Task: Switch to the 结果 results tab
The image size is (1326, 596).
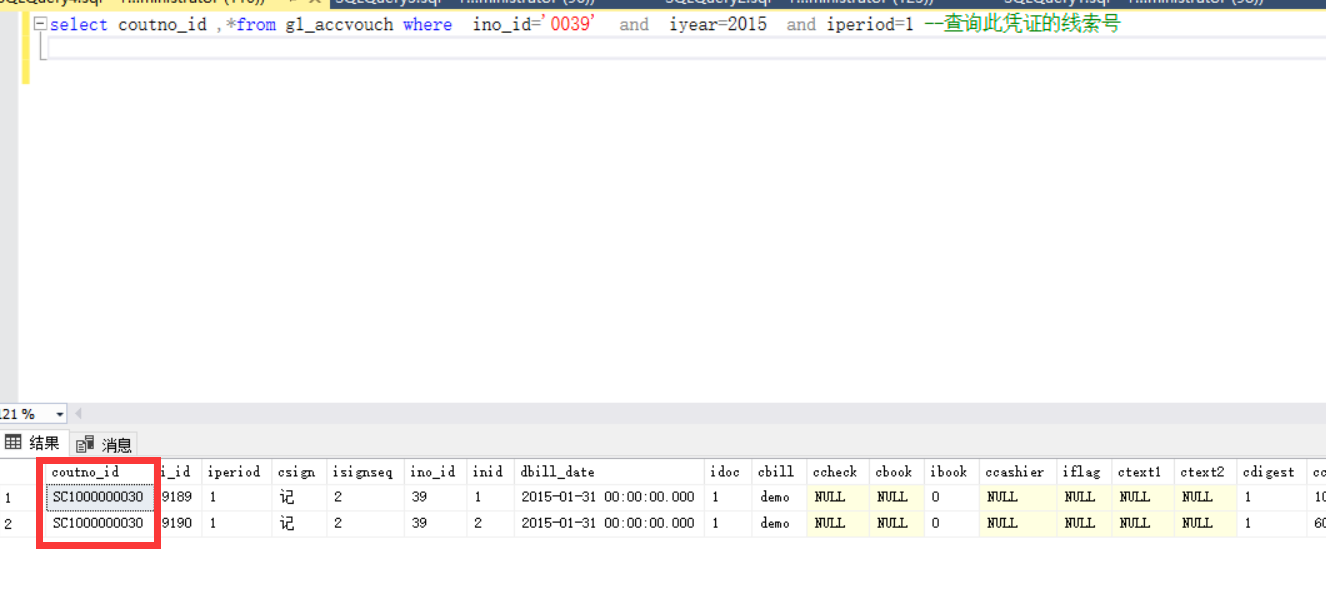Action: tap(33, 443)
